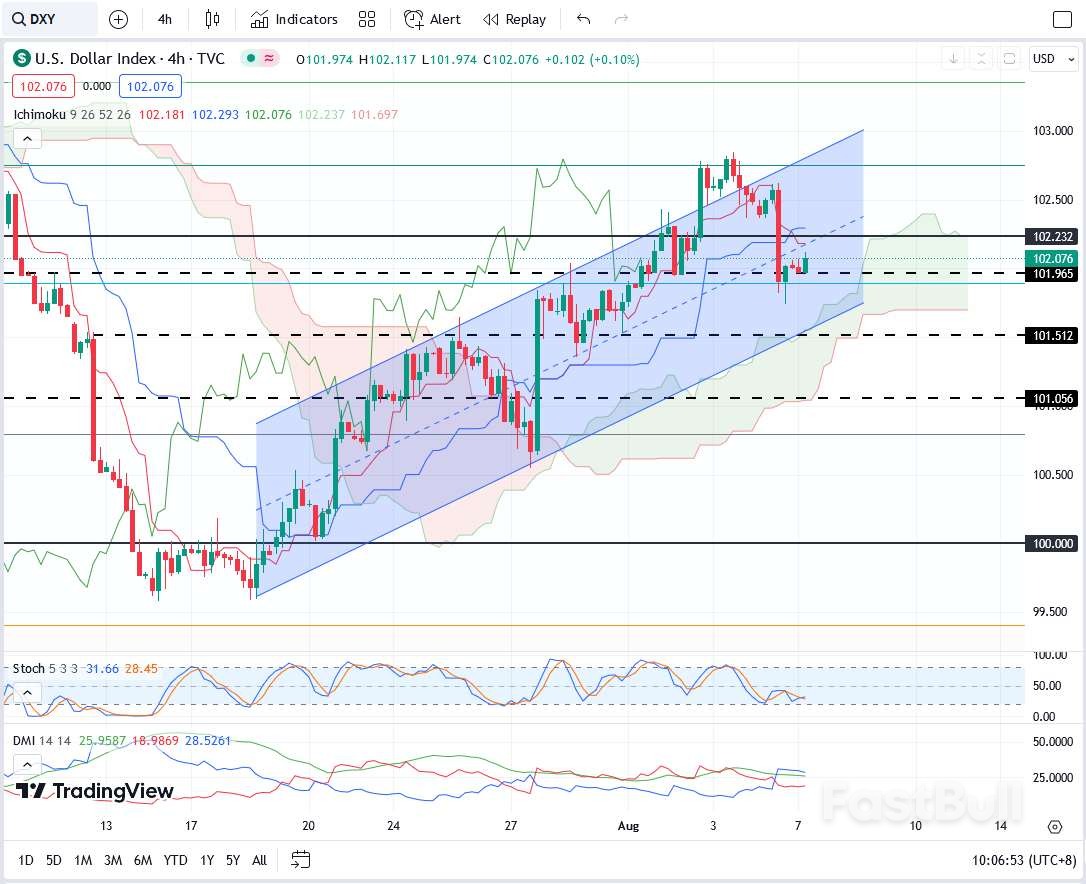1086x884 pixels.
Task: Add a symbol with the plus icon
Action: (119, 19)
